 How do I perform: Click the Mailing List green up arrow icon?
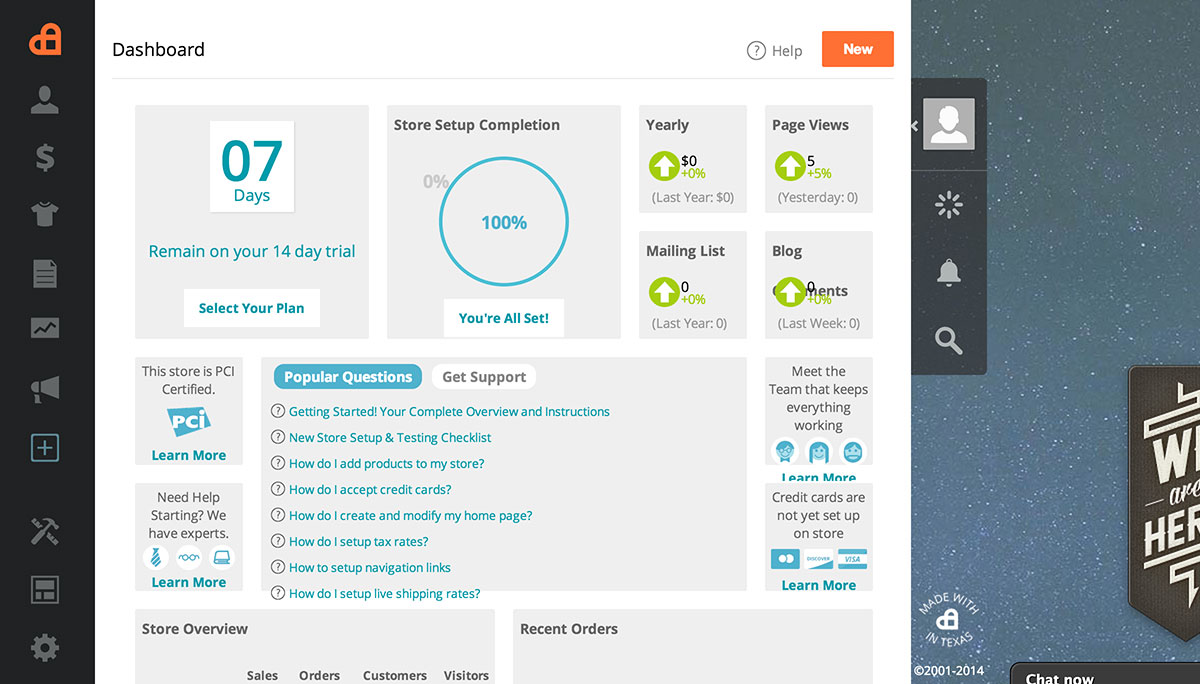[664, 292]
